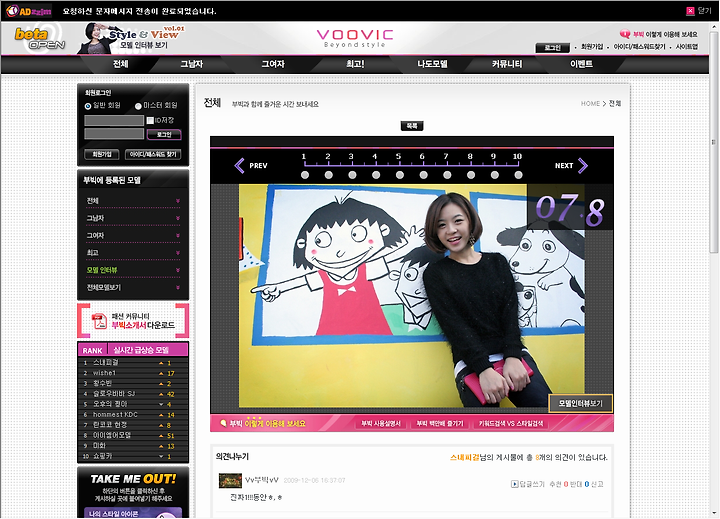Download the 부빅소개서 PDF icon
This screenshot has height=519, width=720.
pos(99,321)
